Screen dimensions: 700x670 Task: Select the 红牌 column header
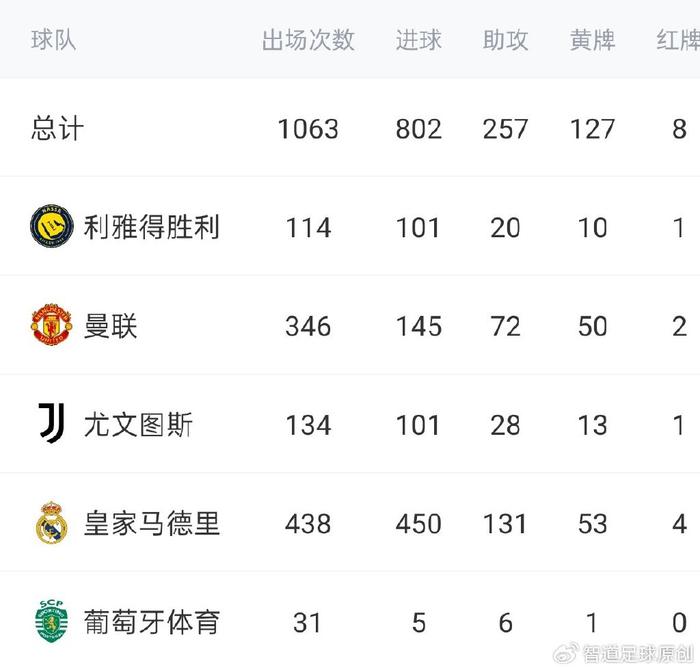point(678,40)
